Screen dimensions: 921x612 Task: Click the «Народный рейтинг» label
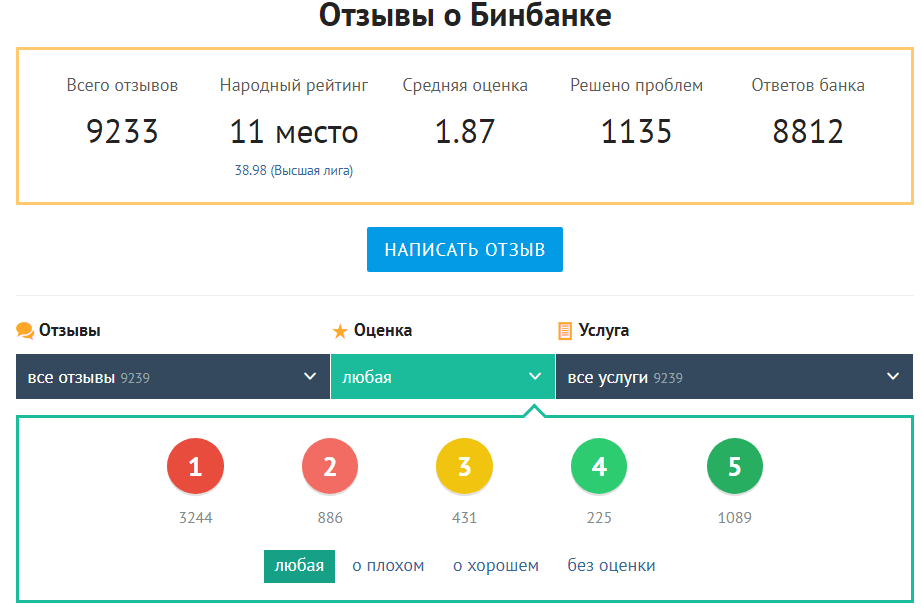(x=294, y=86)
